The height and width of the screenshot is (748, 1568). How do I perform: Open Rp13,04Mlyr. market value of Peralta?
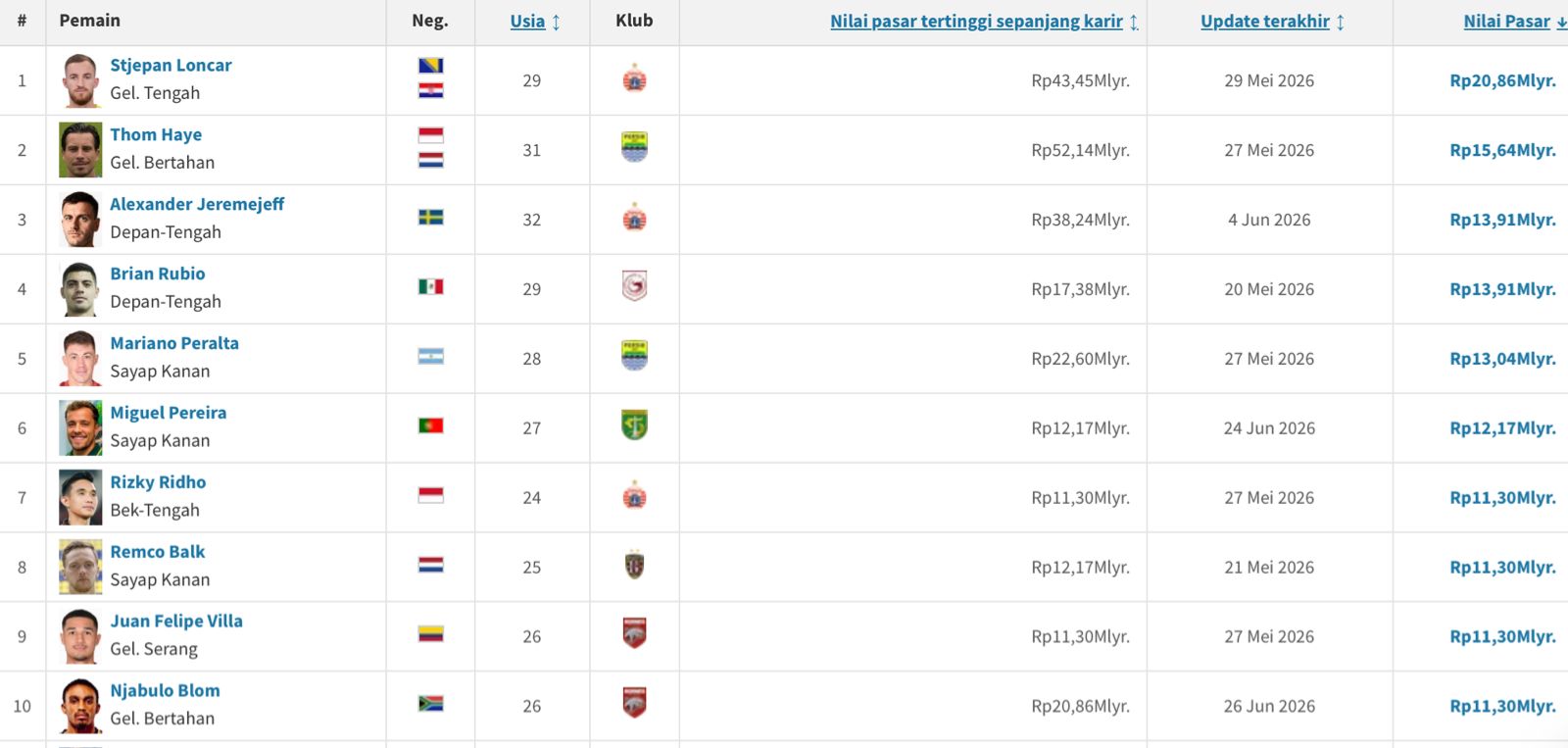tap(1502, 359)
